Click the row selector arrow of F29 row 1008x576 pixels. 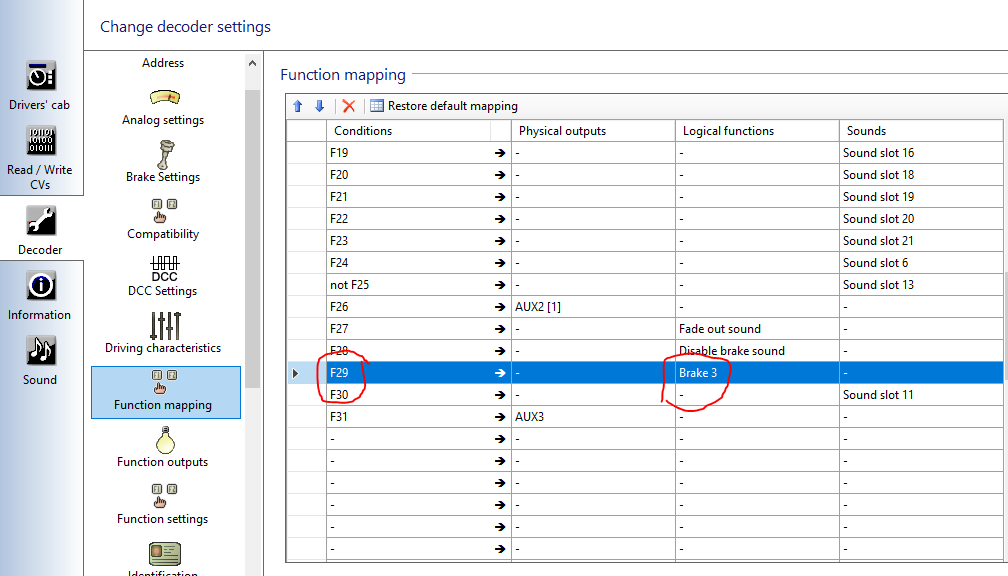[x=296, y=374]
